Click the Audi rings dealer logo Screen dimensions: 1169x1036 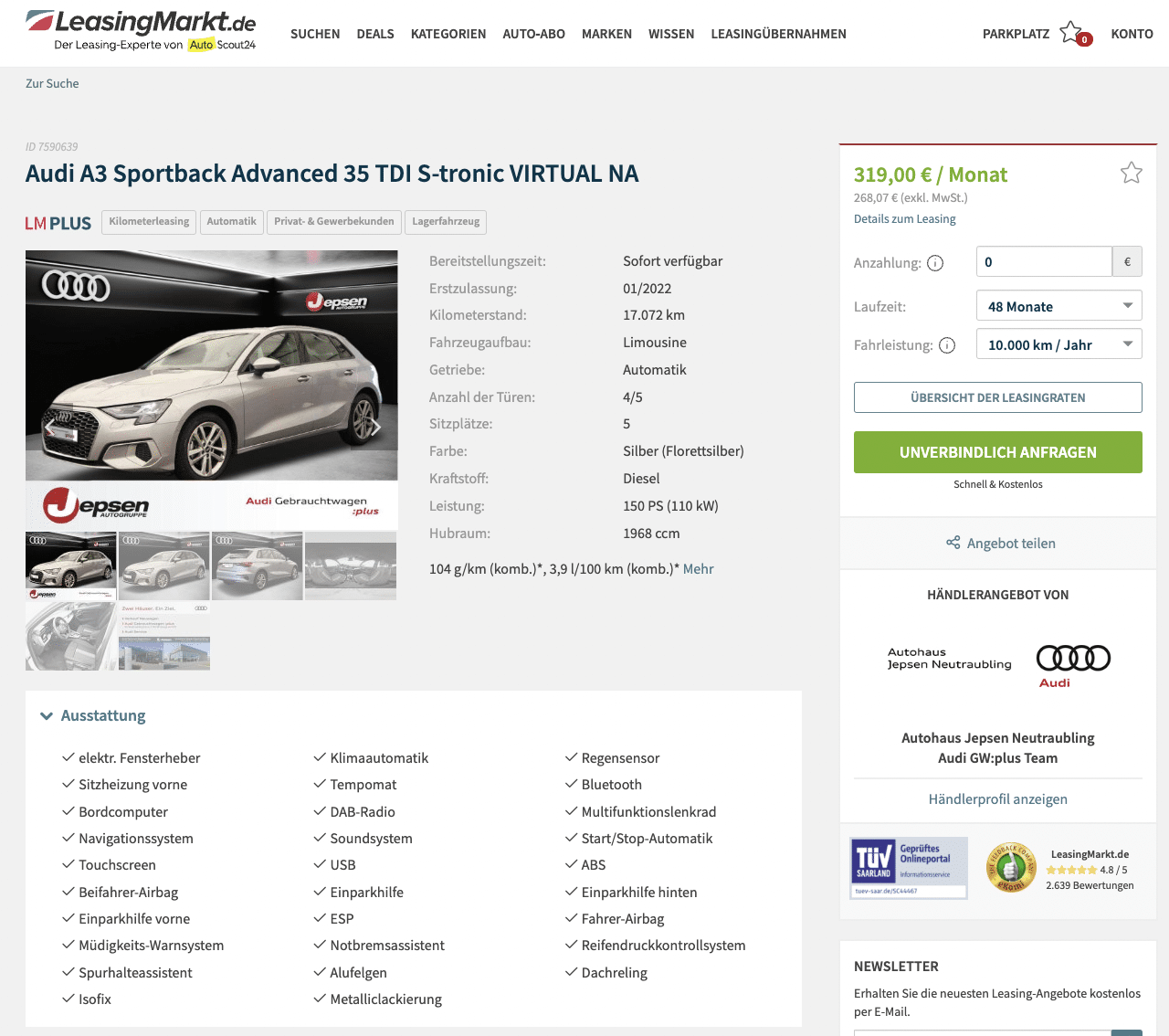(1073, 666)
